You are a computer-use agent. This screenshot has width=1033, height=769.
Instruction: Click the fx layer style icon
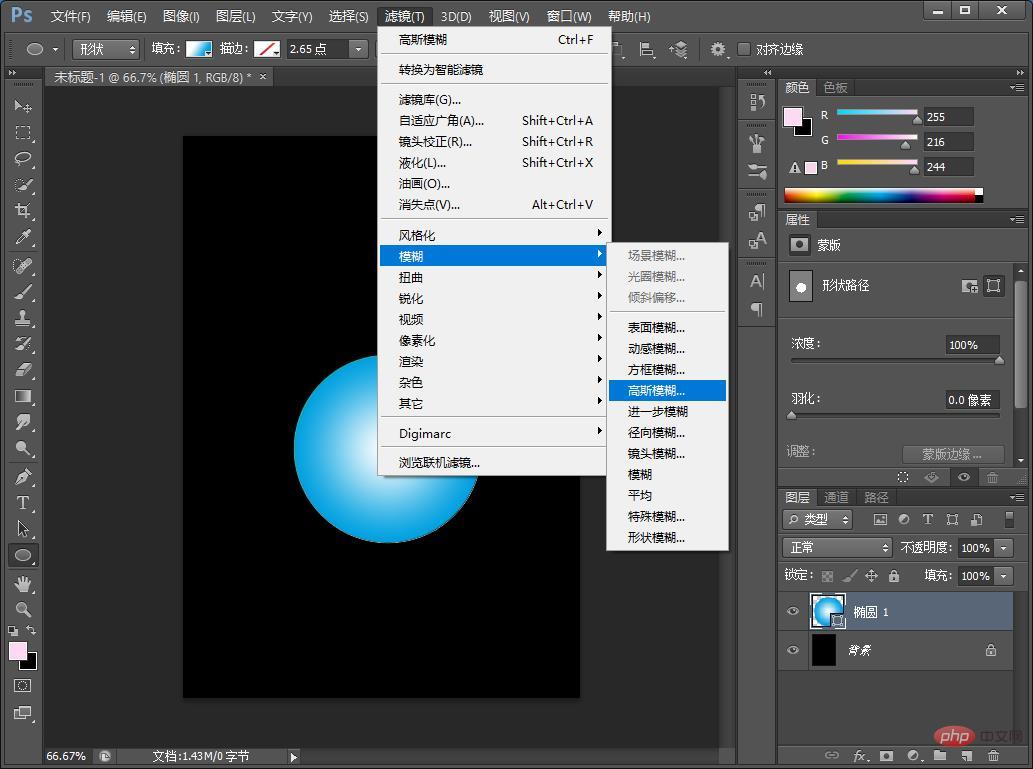click(862, 756)
